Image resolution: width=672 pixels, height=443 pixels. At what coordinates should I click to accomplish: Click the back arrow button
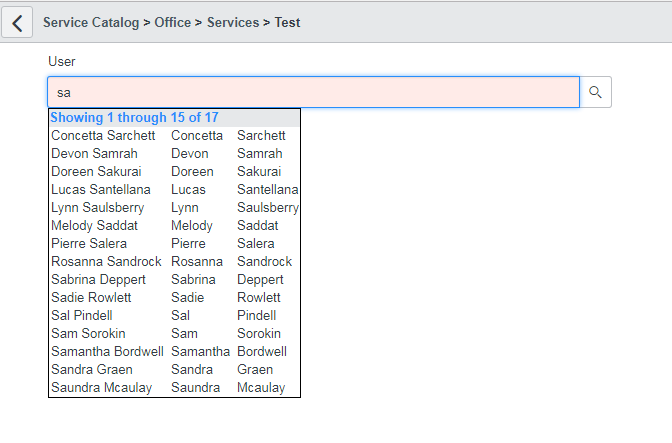click(17, 22)
